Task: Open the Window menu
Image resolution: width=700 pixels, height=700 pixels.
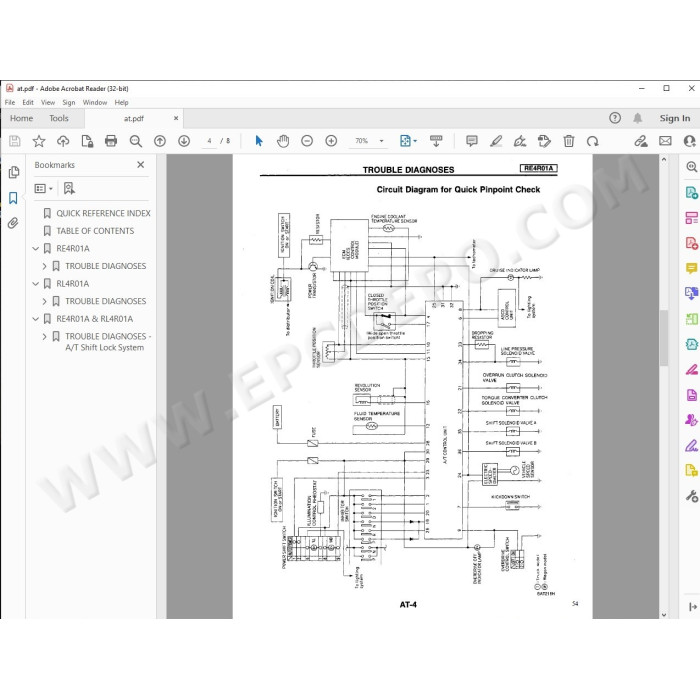Action: [95, 103]
